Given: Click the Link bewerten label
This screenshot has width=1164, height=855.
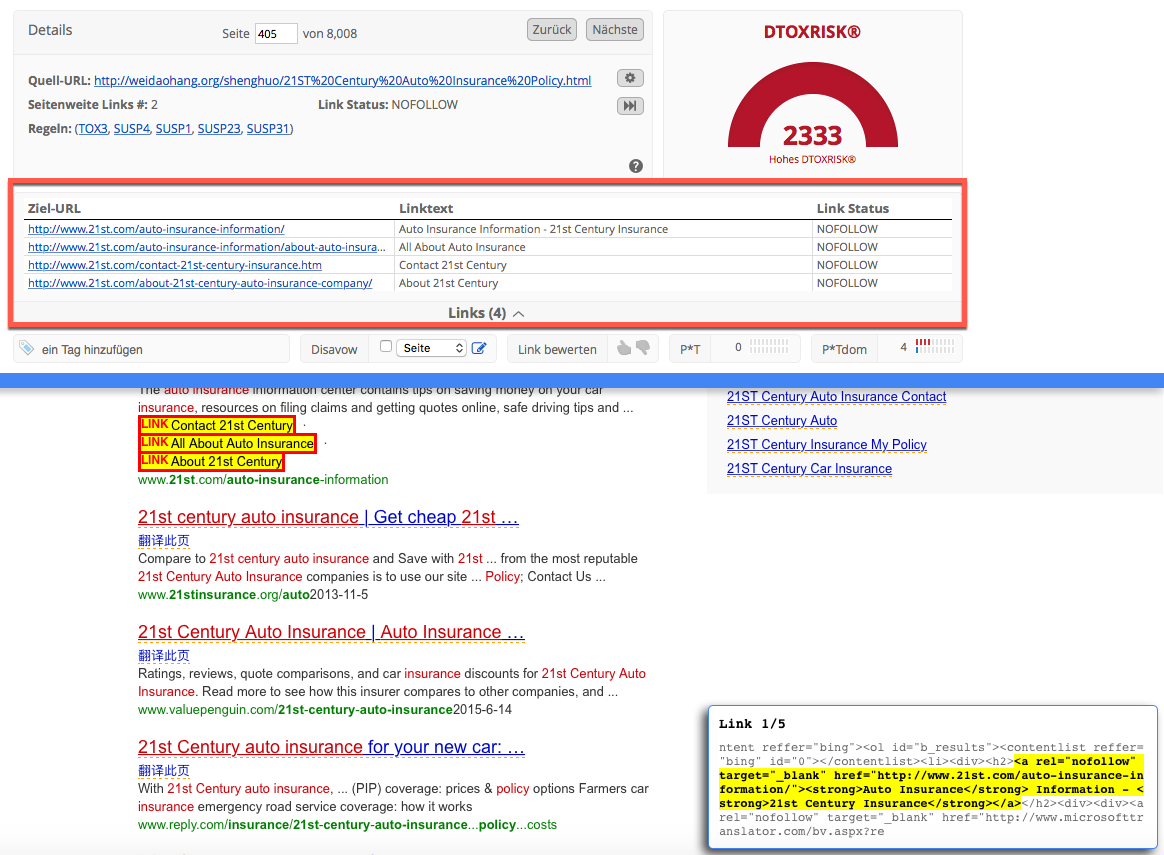Looking at the screenshot, I should point(557,349).
